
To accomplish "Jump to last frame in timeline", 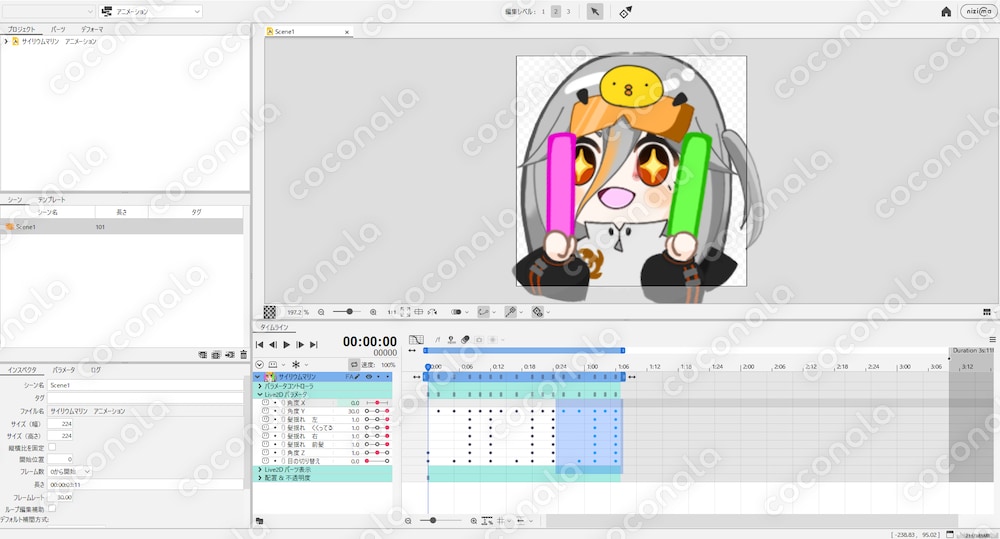I will (313, 344).
